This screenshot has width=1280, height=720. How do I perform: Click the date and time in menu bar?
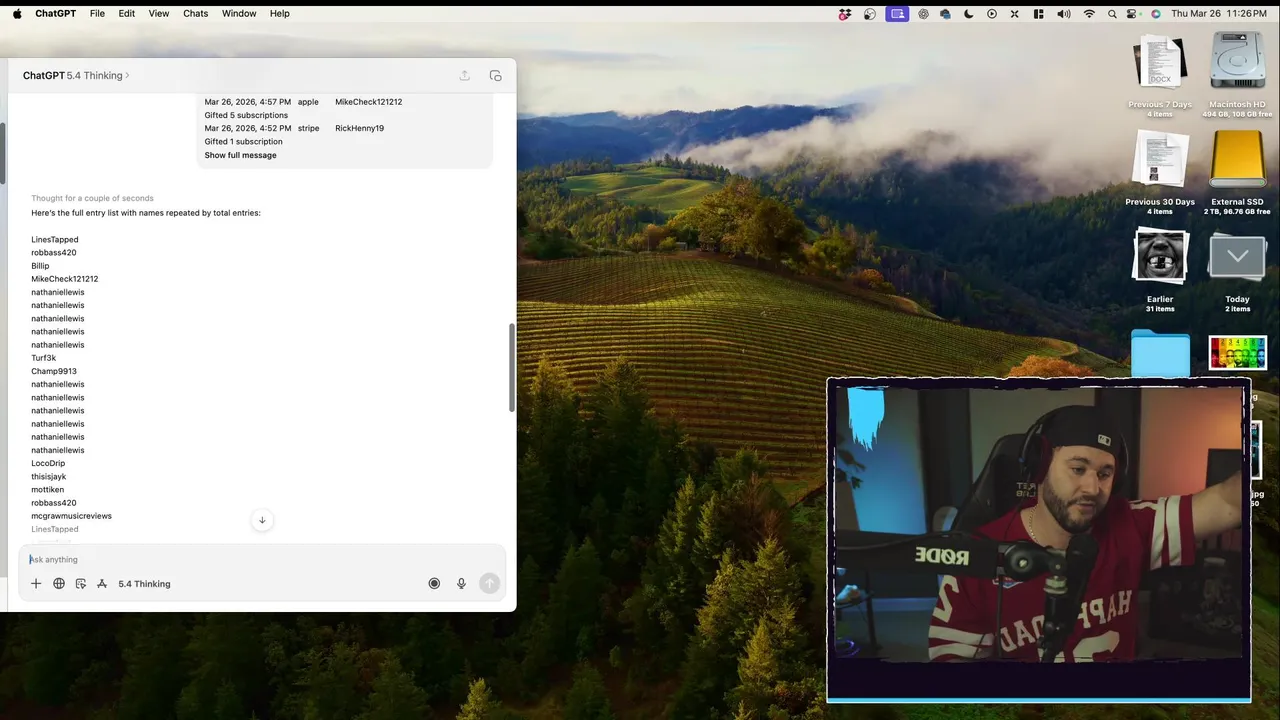pos(1221,14)
